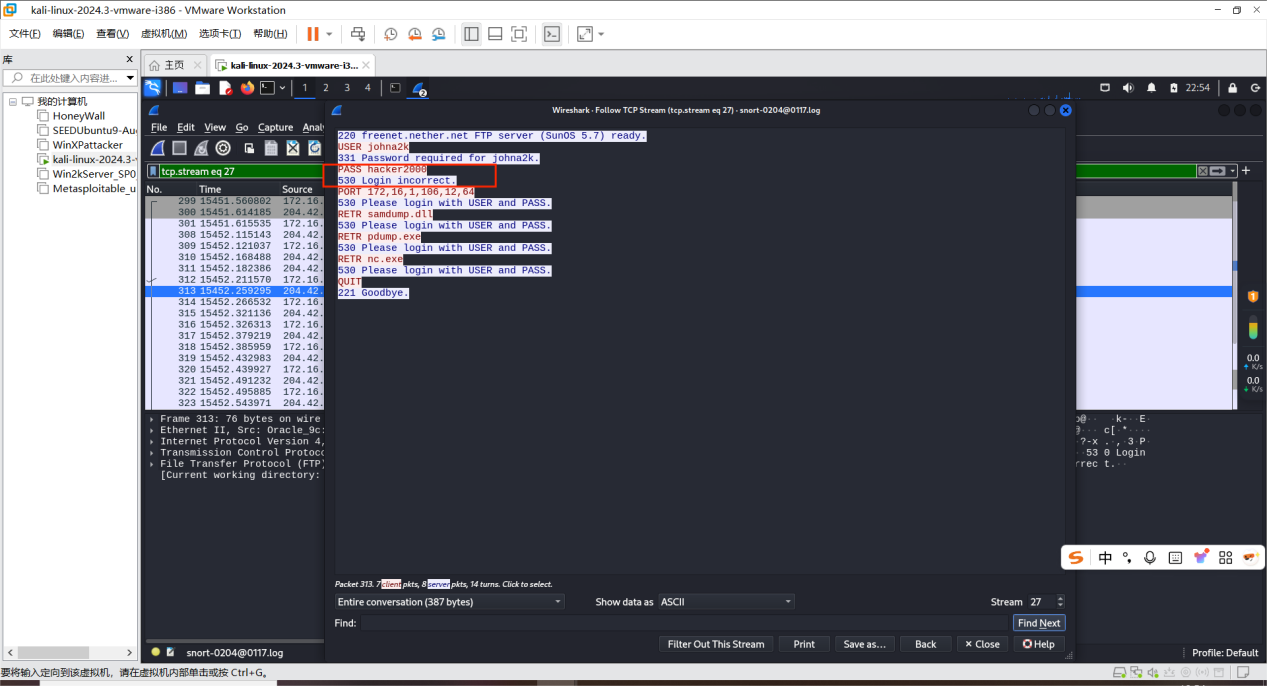Open the VMware snapshot manager icon
The image size is (1267, 686).
[x=439, y=34]
